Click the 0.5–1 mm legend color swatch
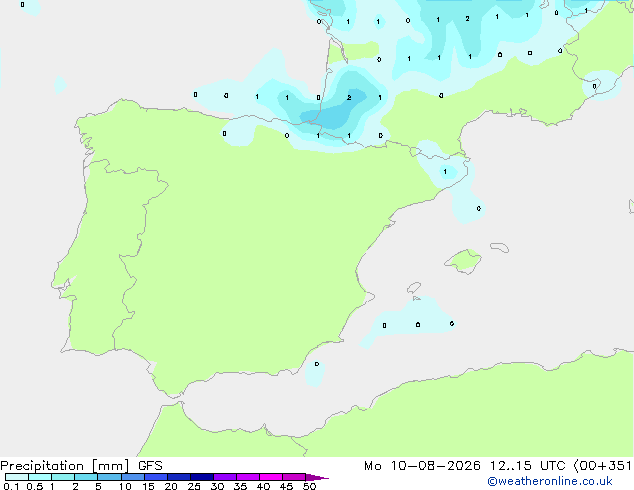Image resolution: width=634 pixels, height=490 pixels. (x=40, y=477)
